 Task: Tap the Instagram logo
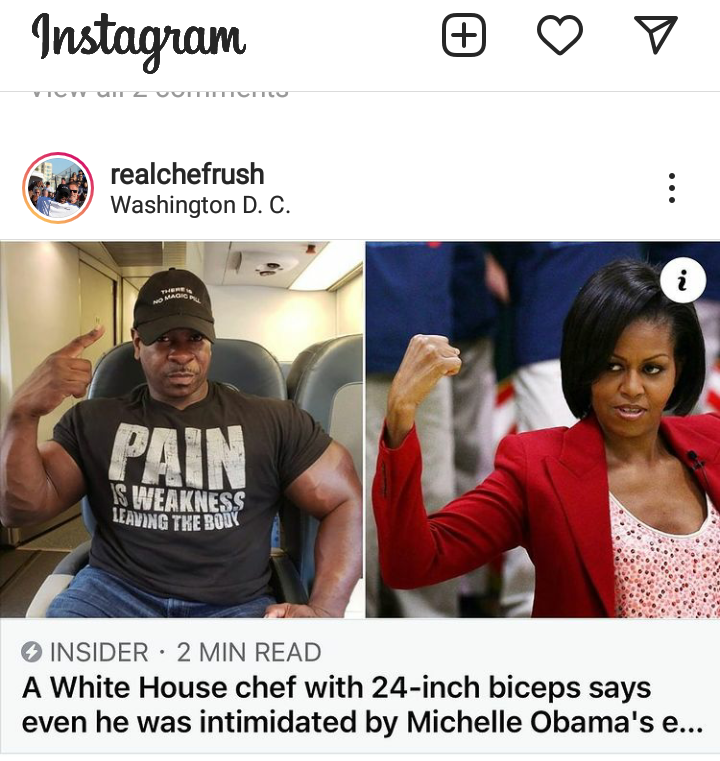pyautogui.click(x=139, y=42)
